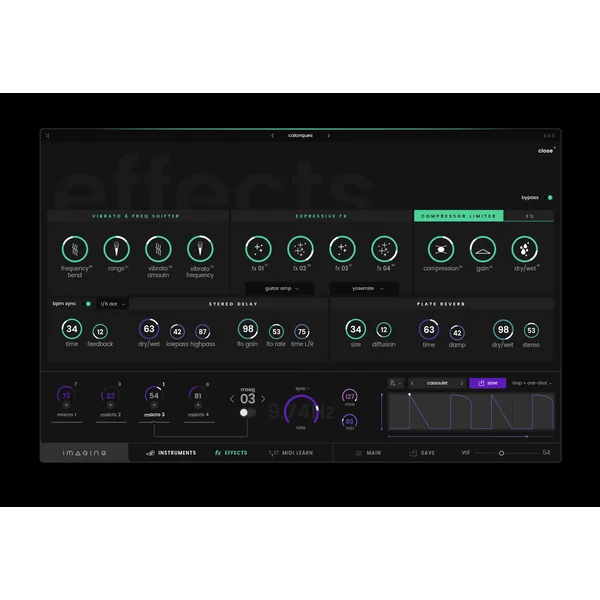Toggle the mseg 03 on/off switch
Viewport: 600px width, 600px height.
(x=247, y=412)
